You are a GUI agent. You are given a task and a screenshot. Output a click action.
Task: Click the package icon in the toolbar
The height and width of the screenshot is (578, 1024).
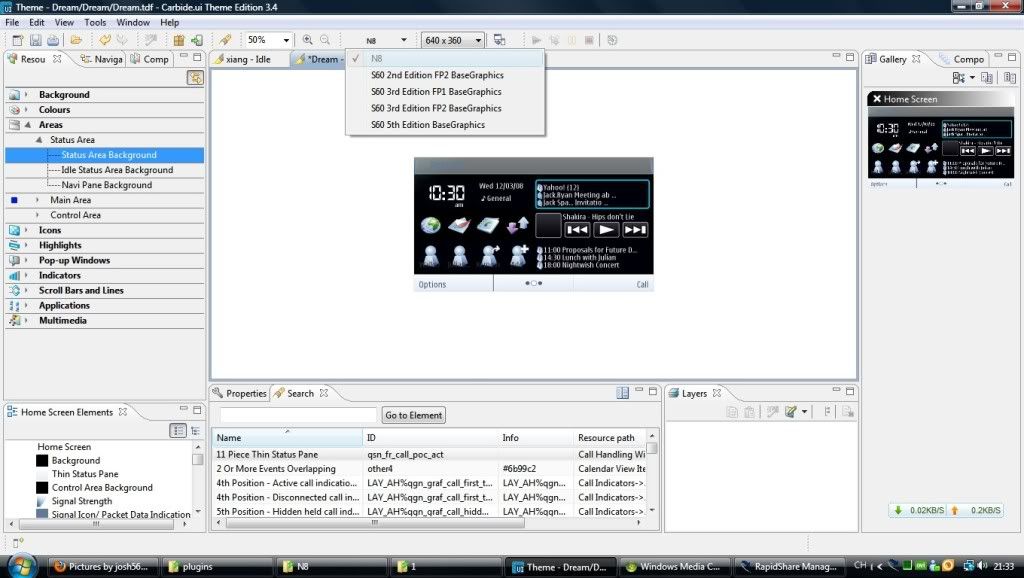(x=179, y=40)
